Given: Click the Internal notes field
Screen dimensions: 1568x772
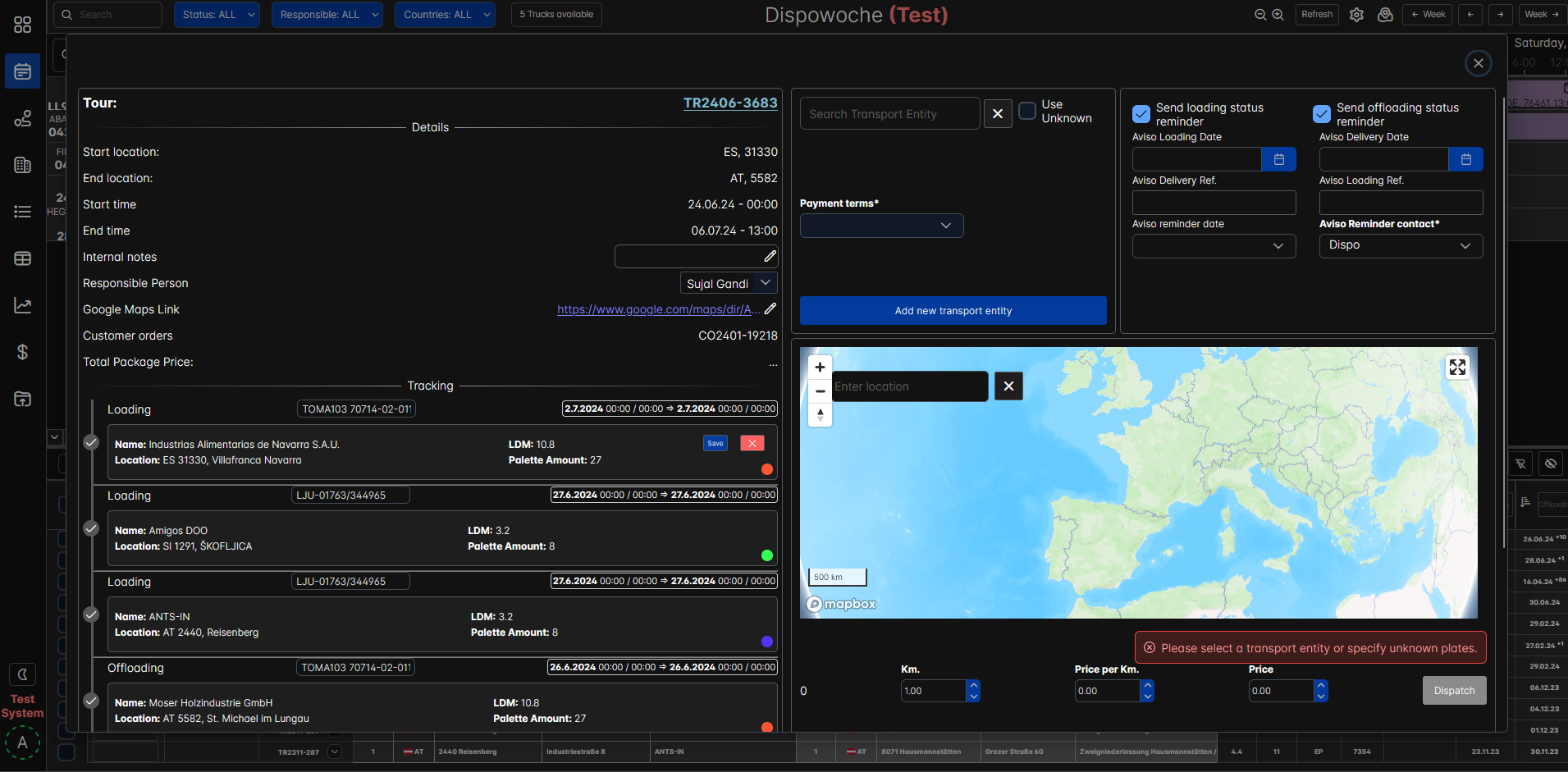Looking at the screenshot, I should click(696, 257).
